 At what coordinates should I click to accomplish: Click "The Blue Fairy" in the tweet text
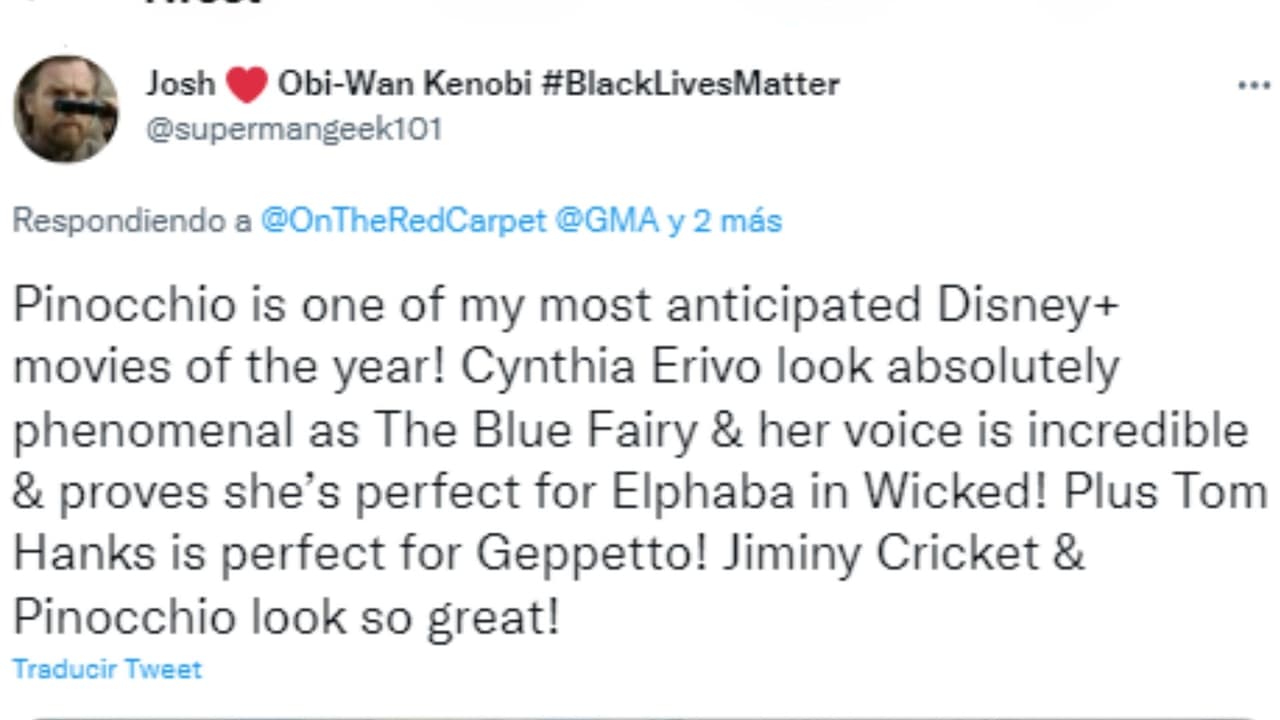click(x=535, y=430)
